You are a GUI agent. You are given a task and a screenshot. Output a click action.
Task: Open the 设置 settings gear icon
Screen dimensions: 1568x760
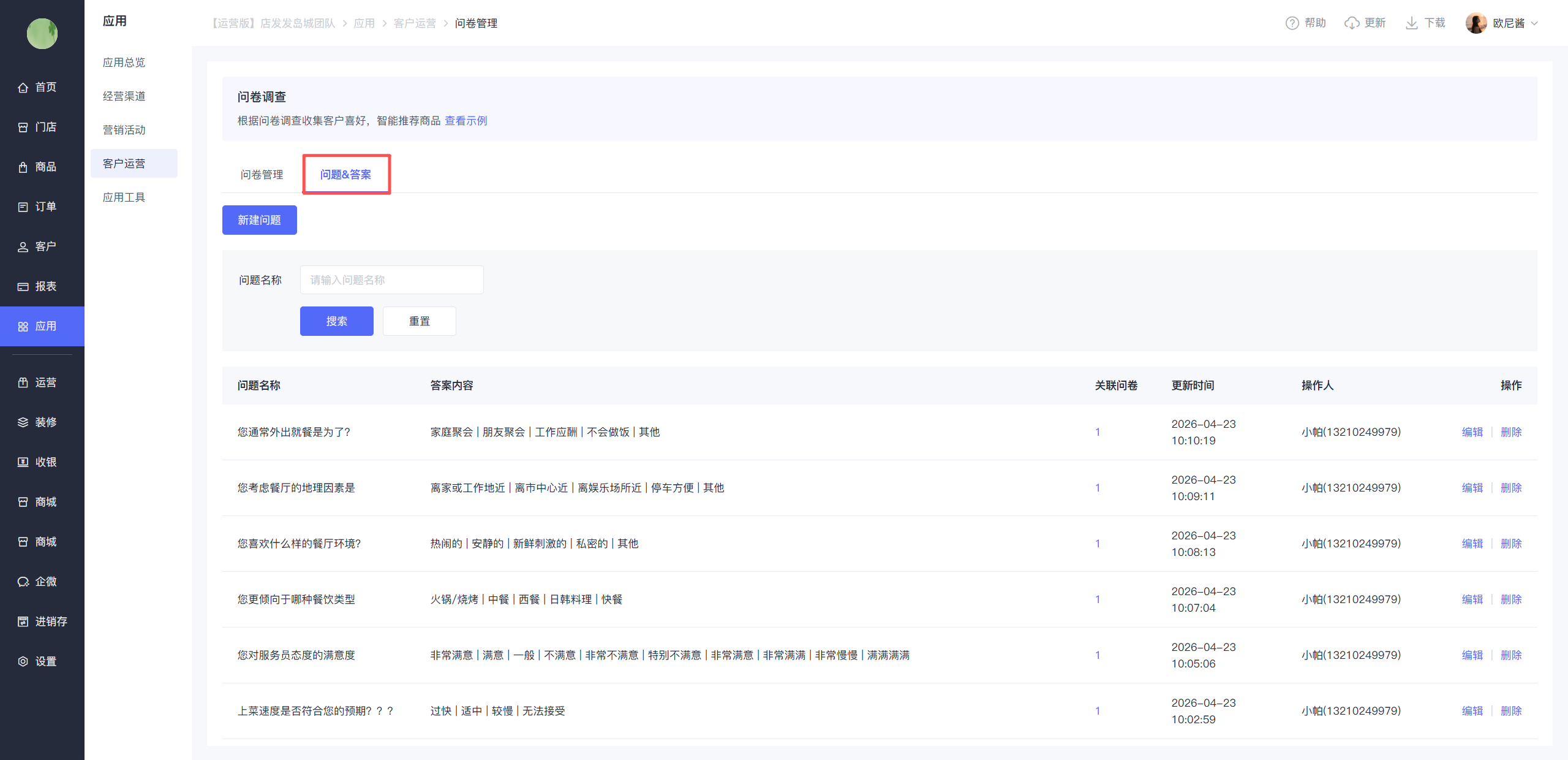23,661
